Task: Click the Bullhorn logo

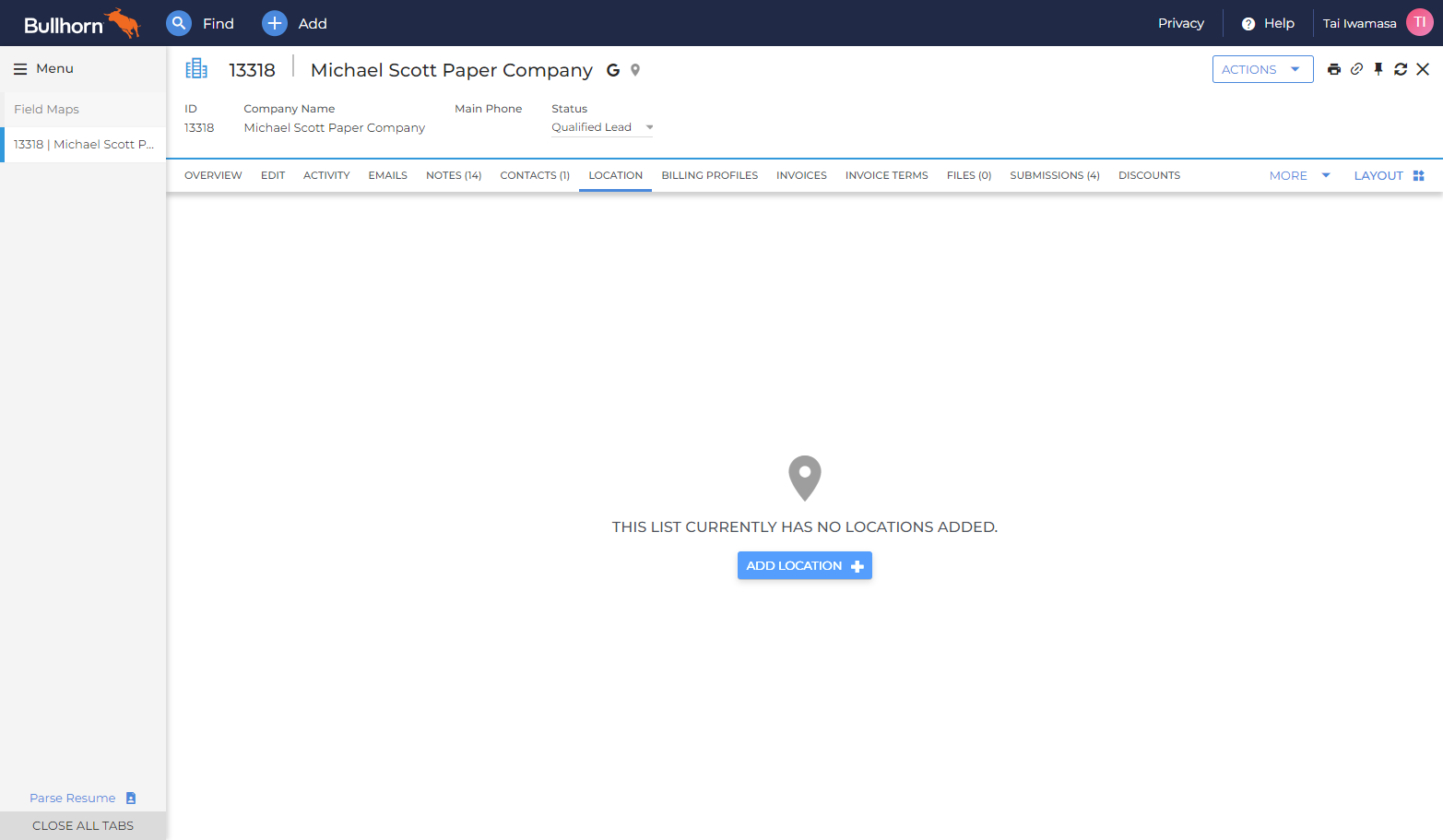Action: 82,24
